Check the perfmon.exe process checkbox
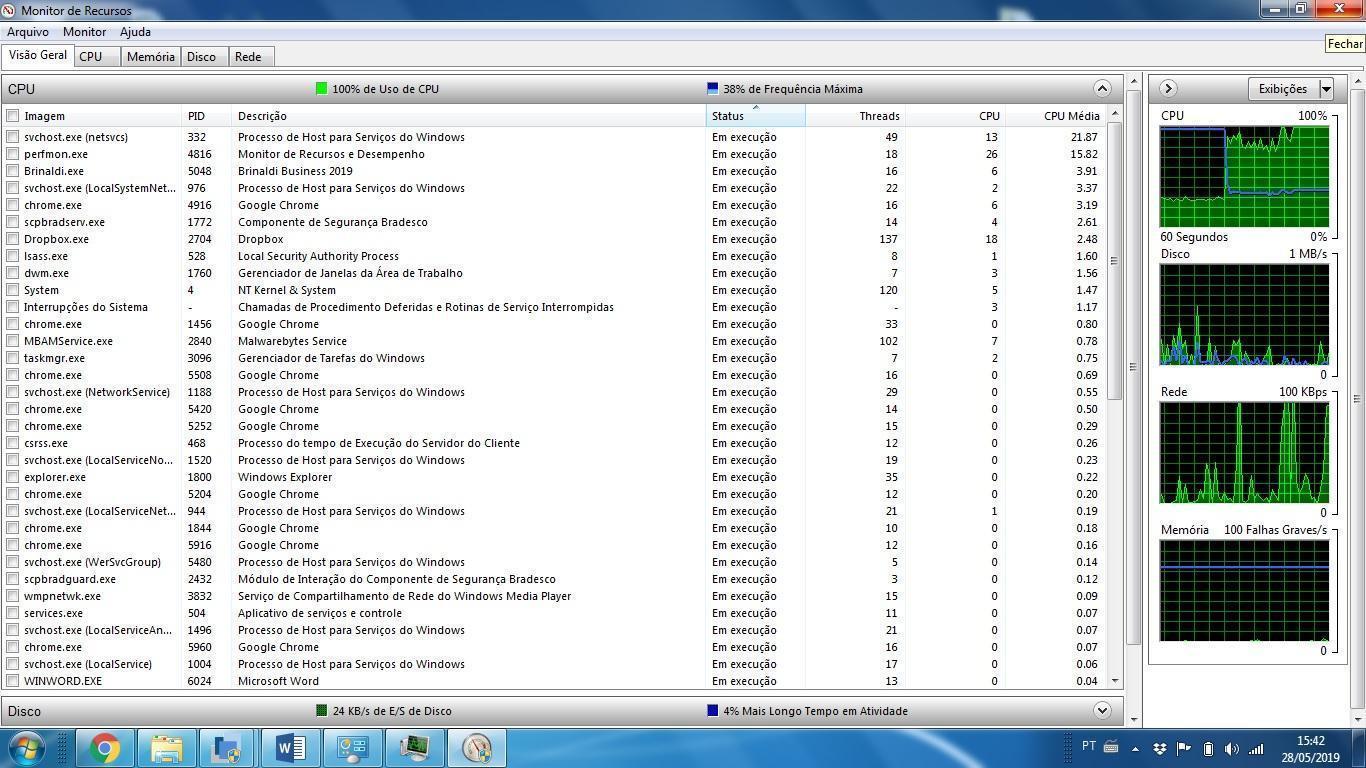1366x768 pixels. [x=12, y=154]
